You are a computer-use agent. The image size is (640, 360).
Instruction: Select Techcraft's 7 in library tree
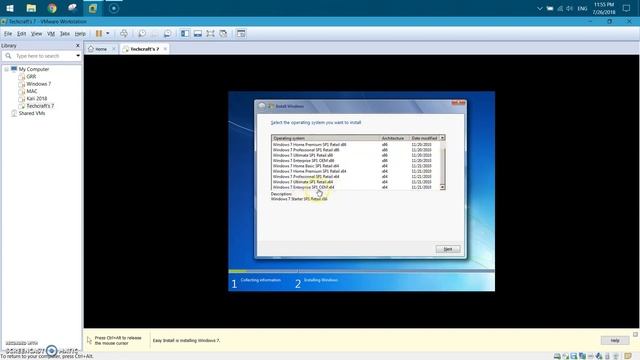pos(40,106)
